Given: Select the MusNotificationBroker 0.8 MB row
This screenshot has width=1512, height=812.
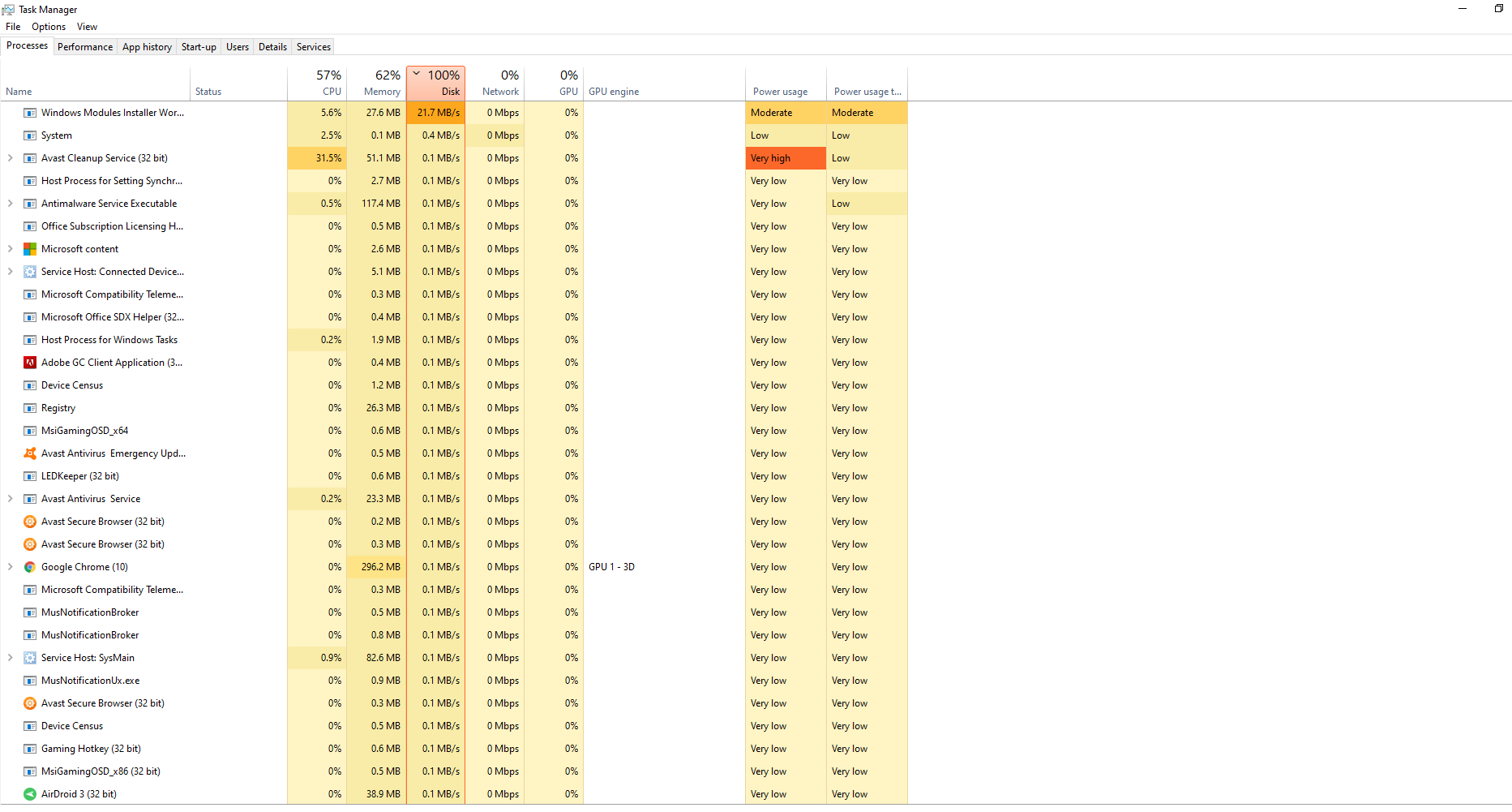Looking at the screenshot, I should coord(454,635).
